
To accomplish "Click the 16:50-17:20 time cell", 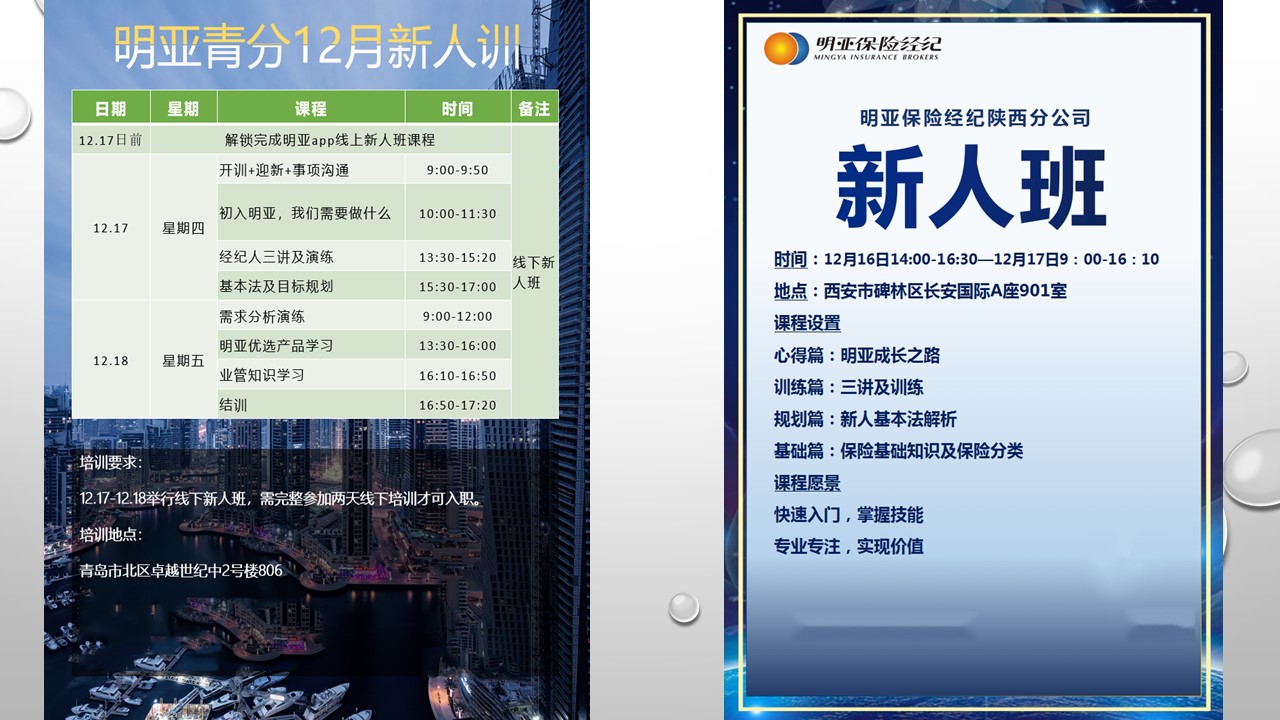I will point(458,404).
